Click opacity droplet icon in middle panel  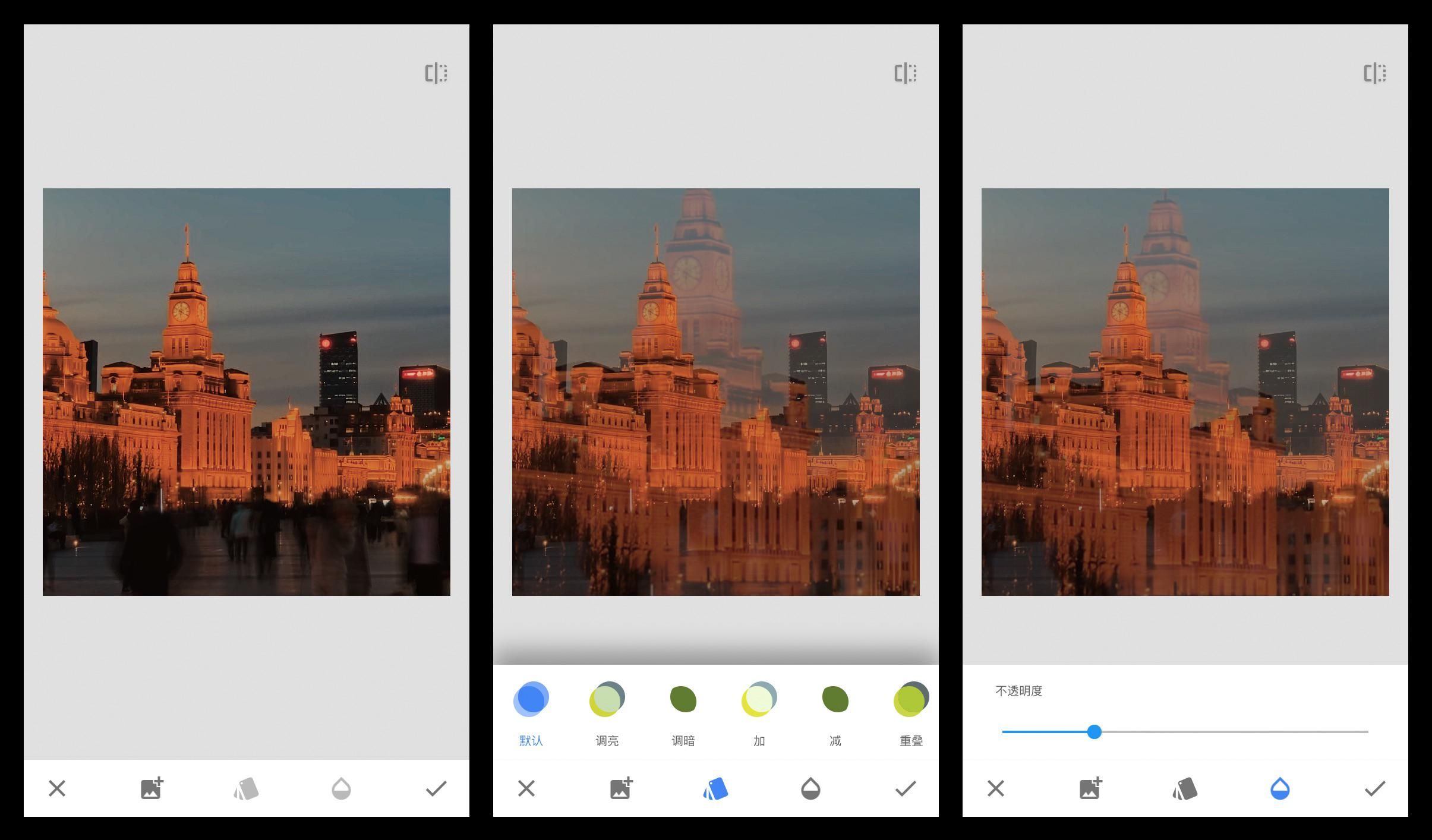810,789
